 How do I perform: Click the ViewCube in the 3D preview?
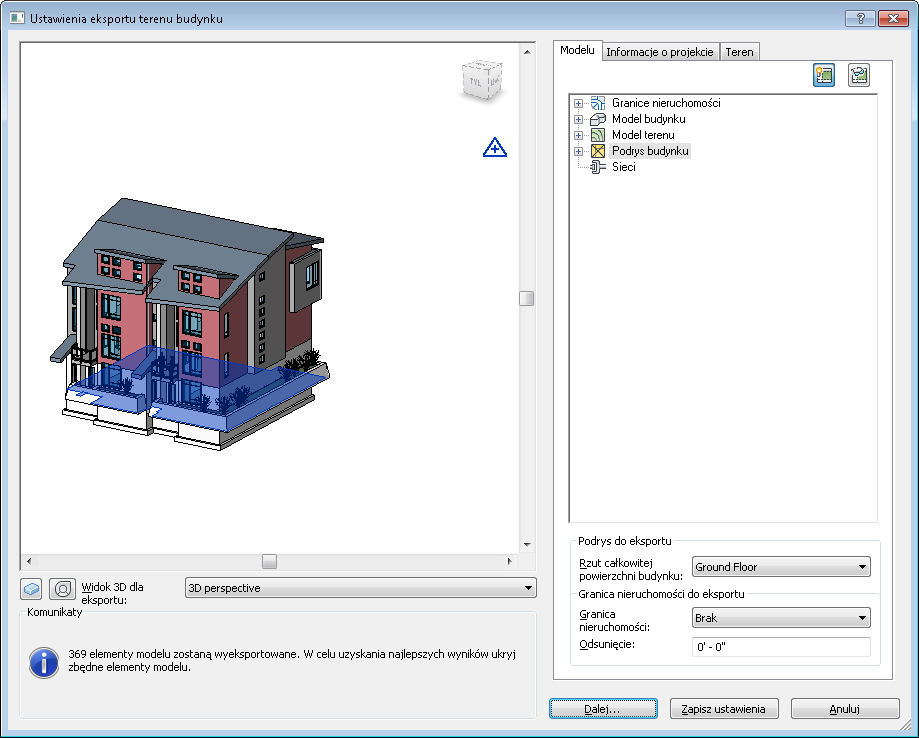(x=482, y=79)
